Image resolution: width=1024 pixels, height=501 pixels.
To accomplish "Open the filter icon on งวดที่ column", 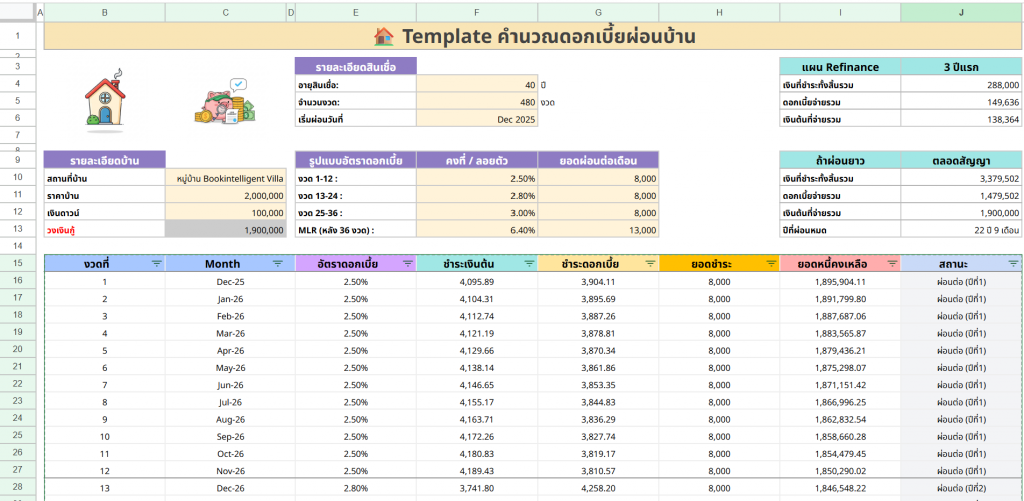I will [156, 263].
